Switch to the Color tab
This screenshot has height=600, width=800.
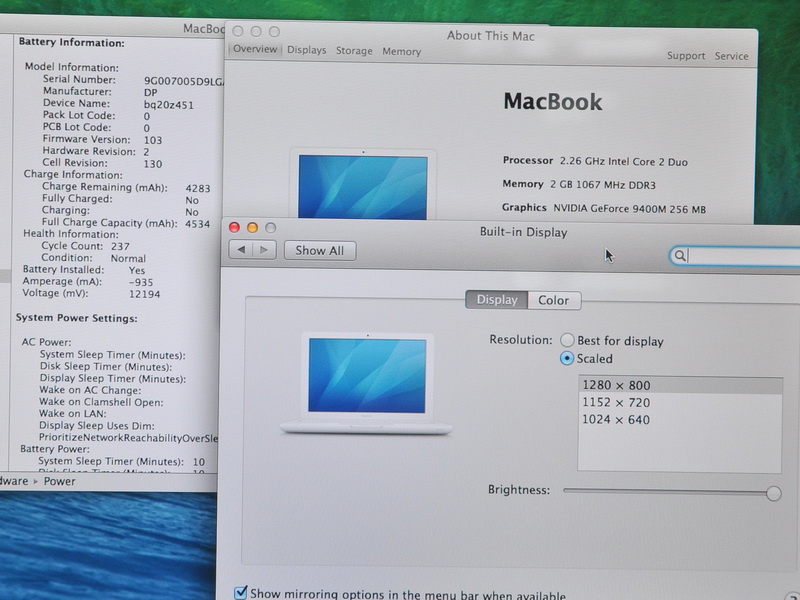[x=554, y=300]
